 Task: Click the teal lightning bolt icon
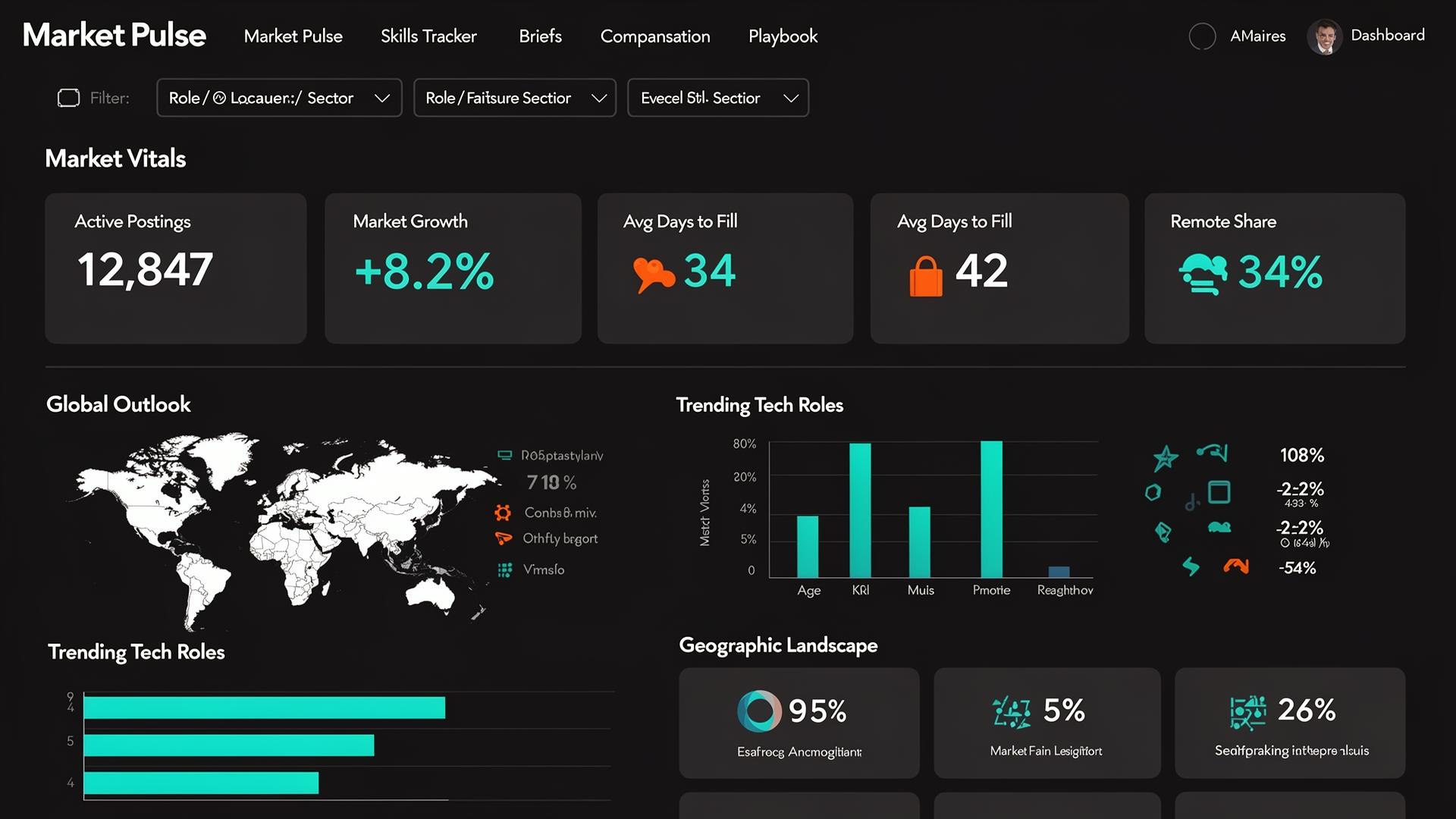[x=1191, y=566]
